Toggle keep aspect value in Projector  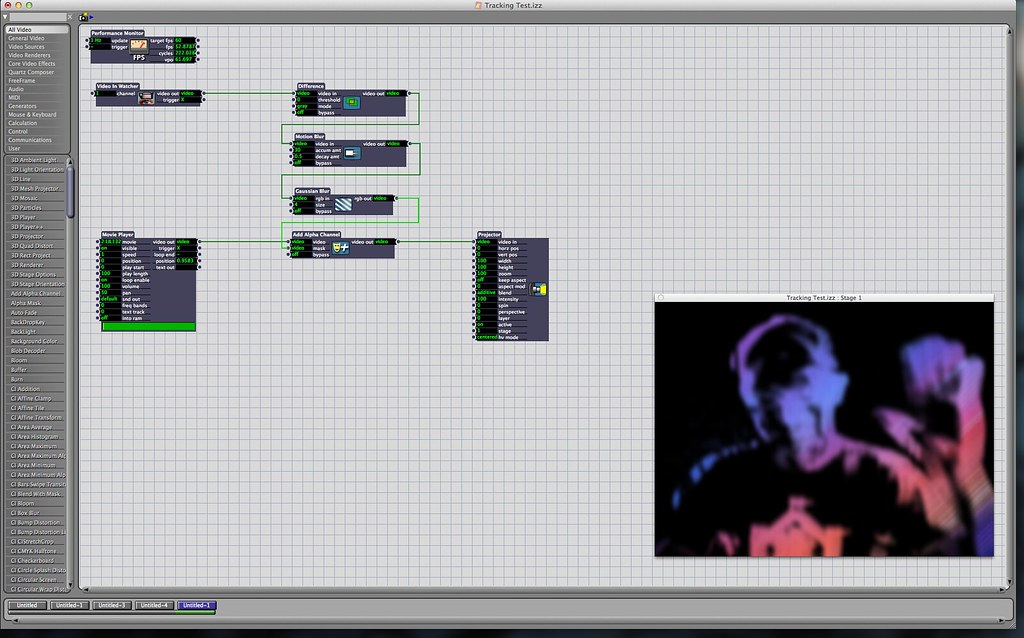point(484,279)
